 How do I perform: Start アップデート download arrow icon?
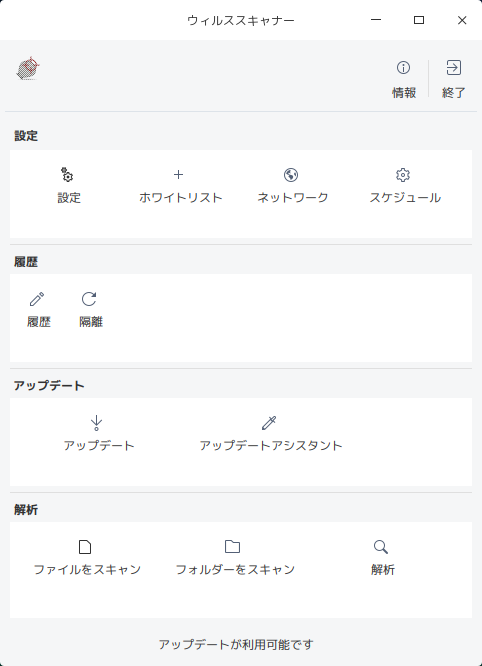[96, 423]
